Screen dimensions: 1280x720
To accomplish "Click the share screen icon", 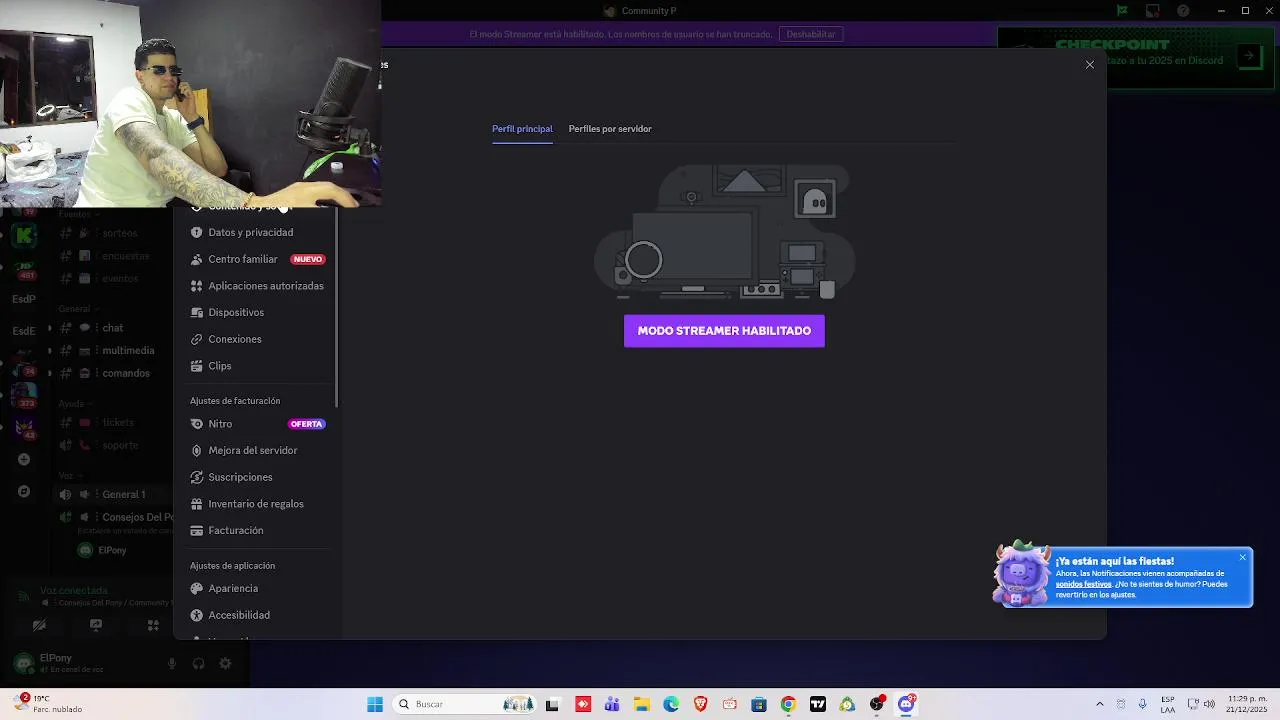I will coord(96,626).
